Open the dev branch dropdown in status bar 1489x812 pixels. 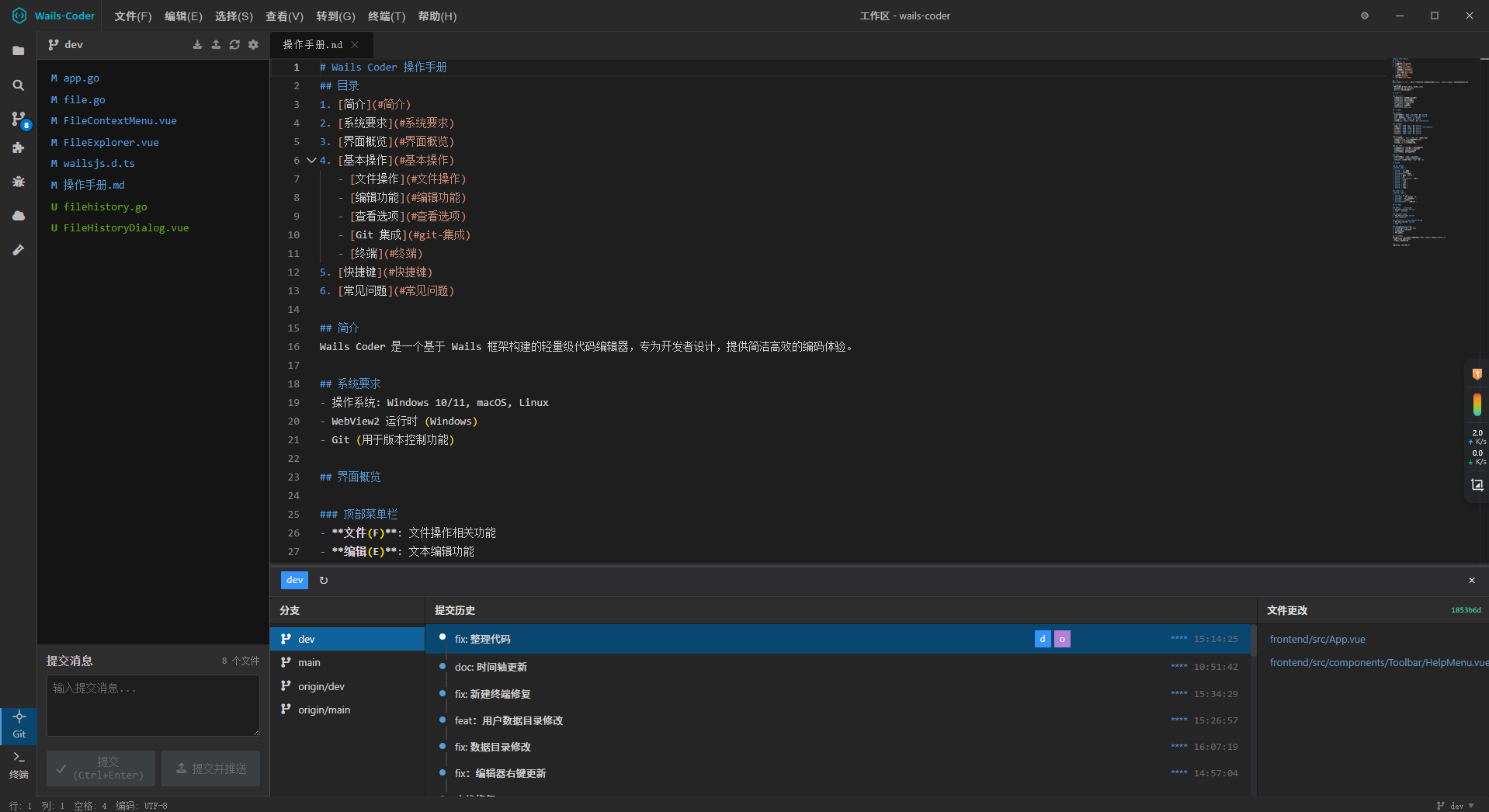(x=1456, y=806)
